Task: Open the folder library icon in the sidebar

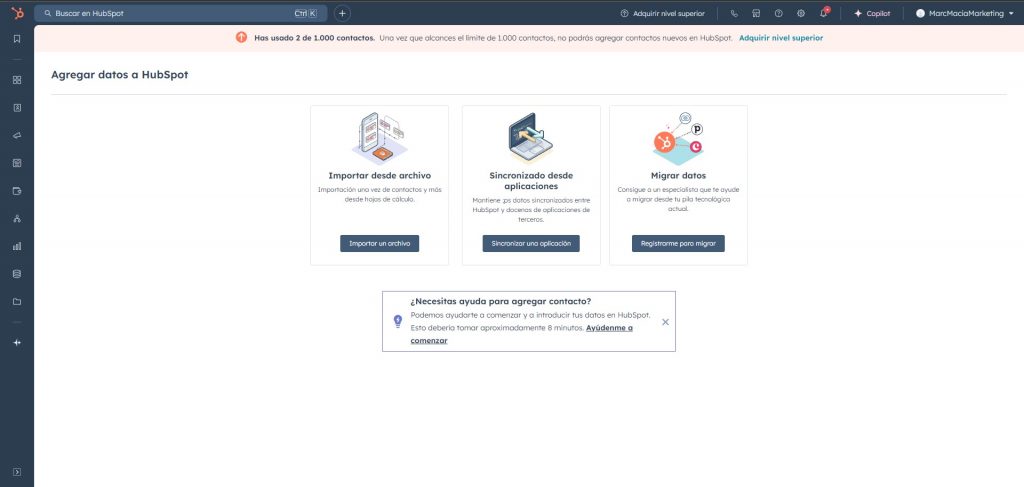Action: [17, 301]
